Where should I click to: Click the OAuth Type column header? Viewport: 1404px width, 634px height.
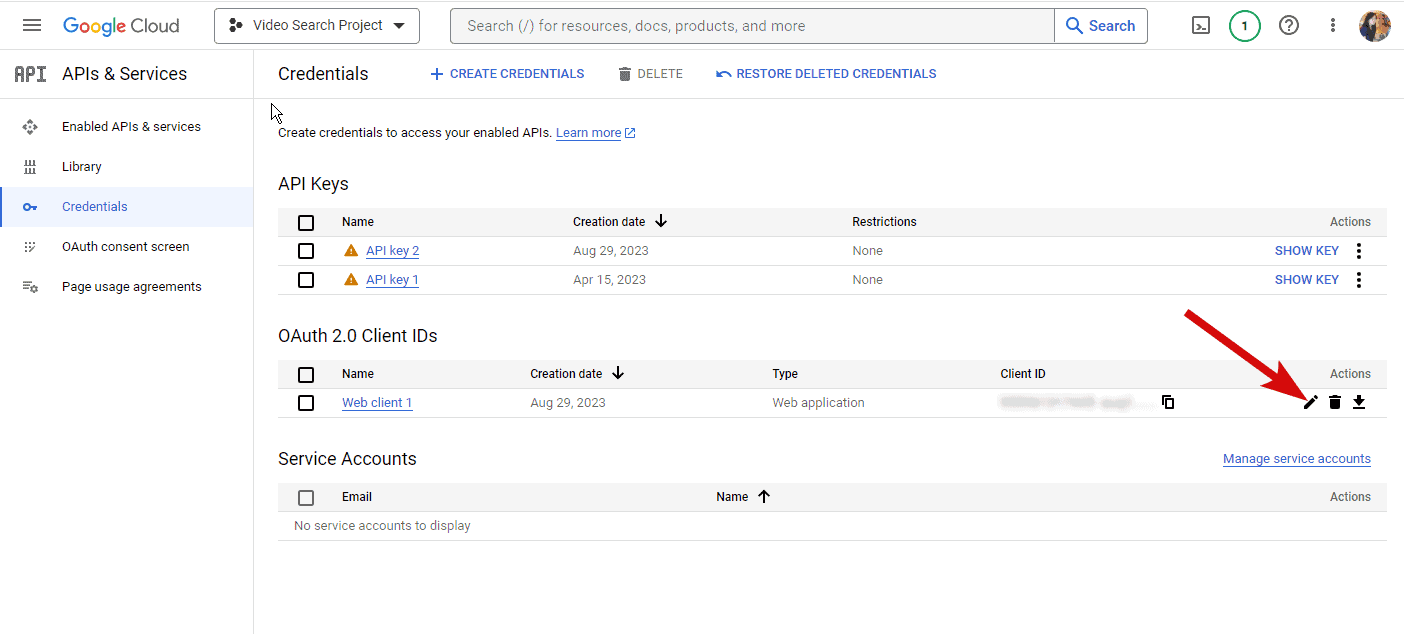pos(785,374)
